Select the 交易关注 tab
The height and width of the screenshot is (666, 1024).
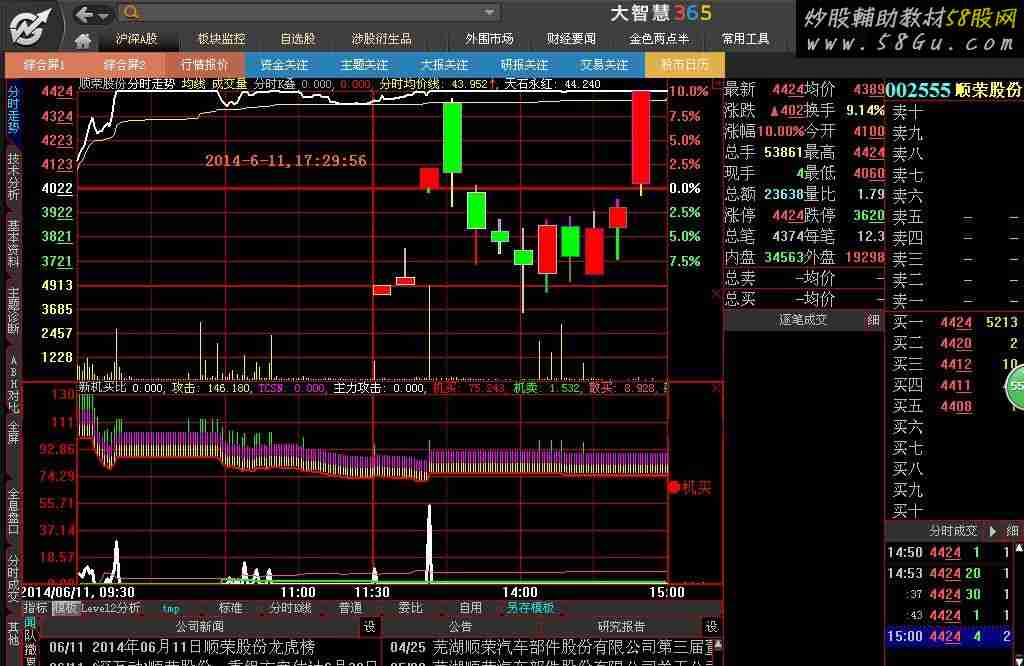604,65
